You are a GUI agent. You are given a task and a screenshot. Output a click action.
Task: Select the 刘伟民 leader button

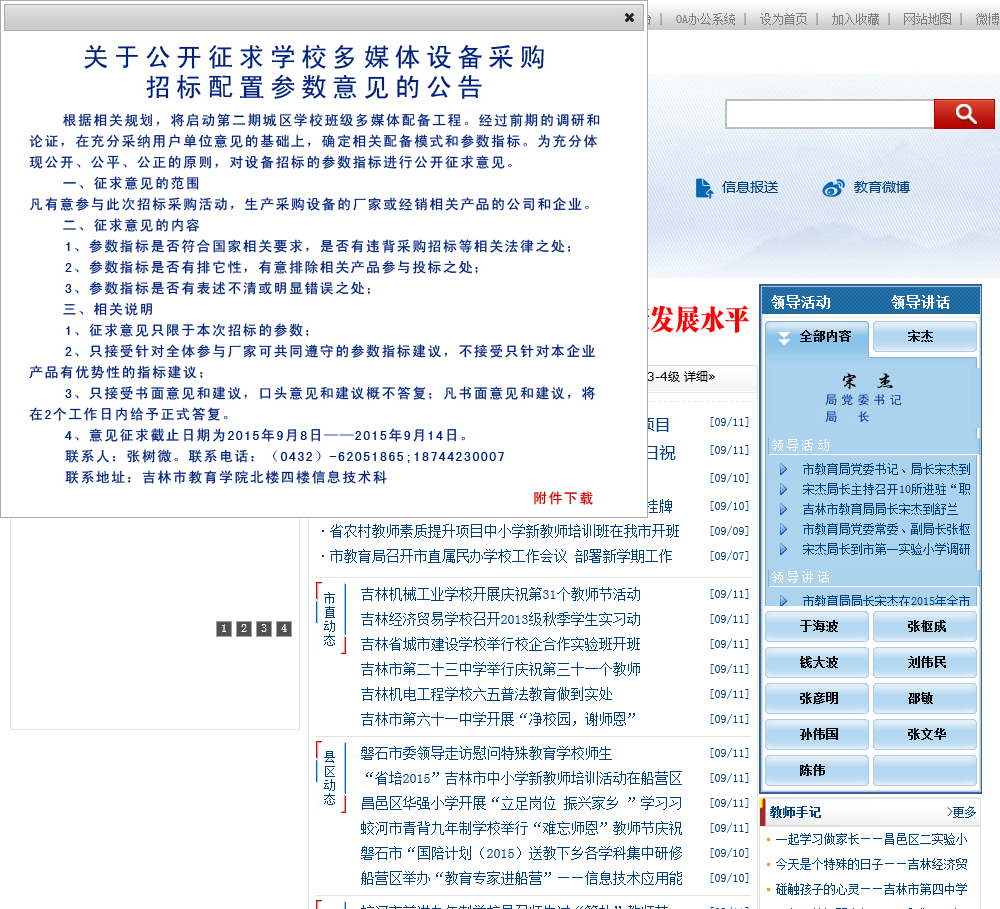(924, 662)
